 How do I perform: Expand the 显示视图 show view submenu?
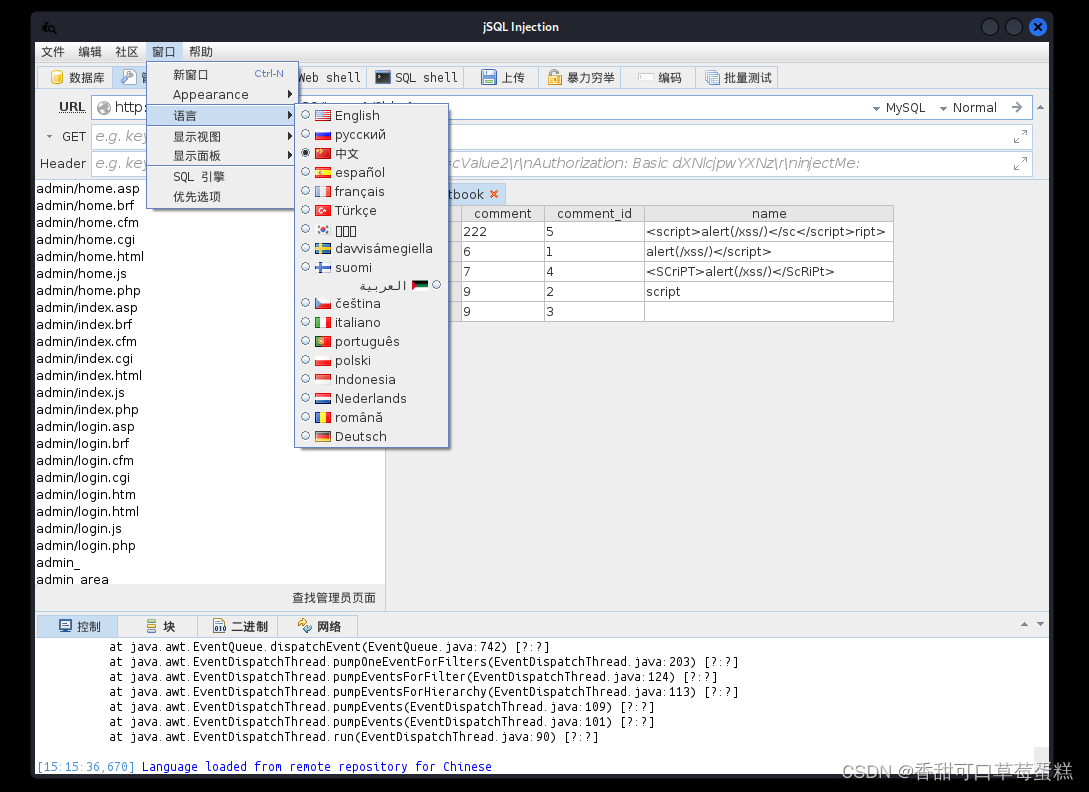(x=222, y=136)
